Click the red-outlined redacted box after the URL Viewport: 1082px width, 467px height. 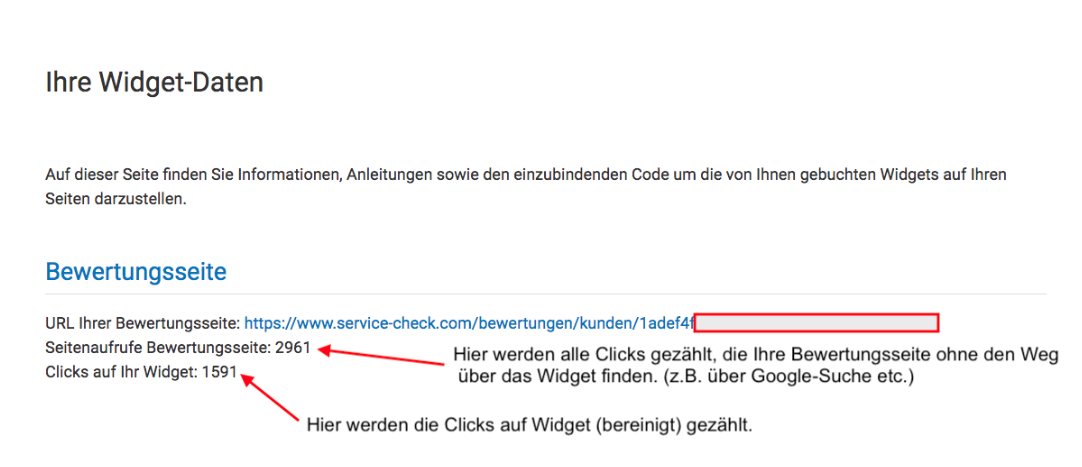click(x=816, y=322)
